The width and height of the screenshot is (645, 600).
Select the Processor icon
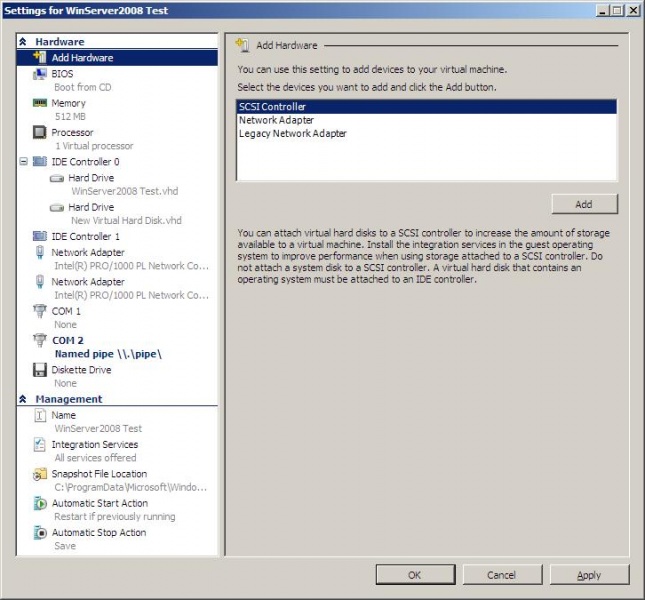(x=40, y=132)
